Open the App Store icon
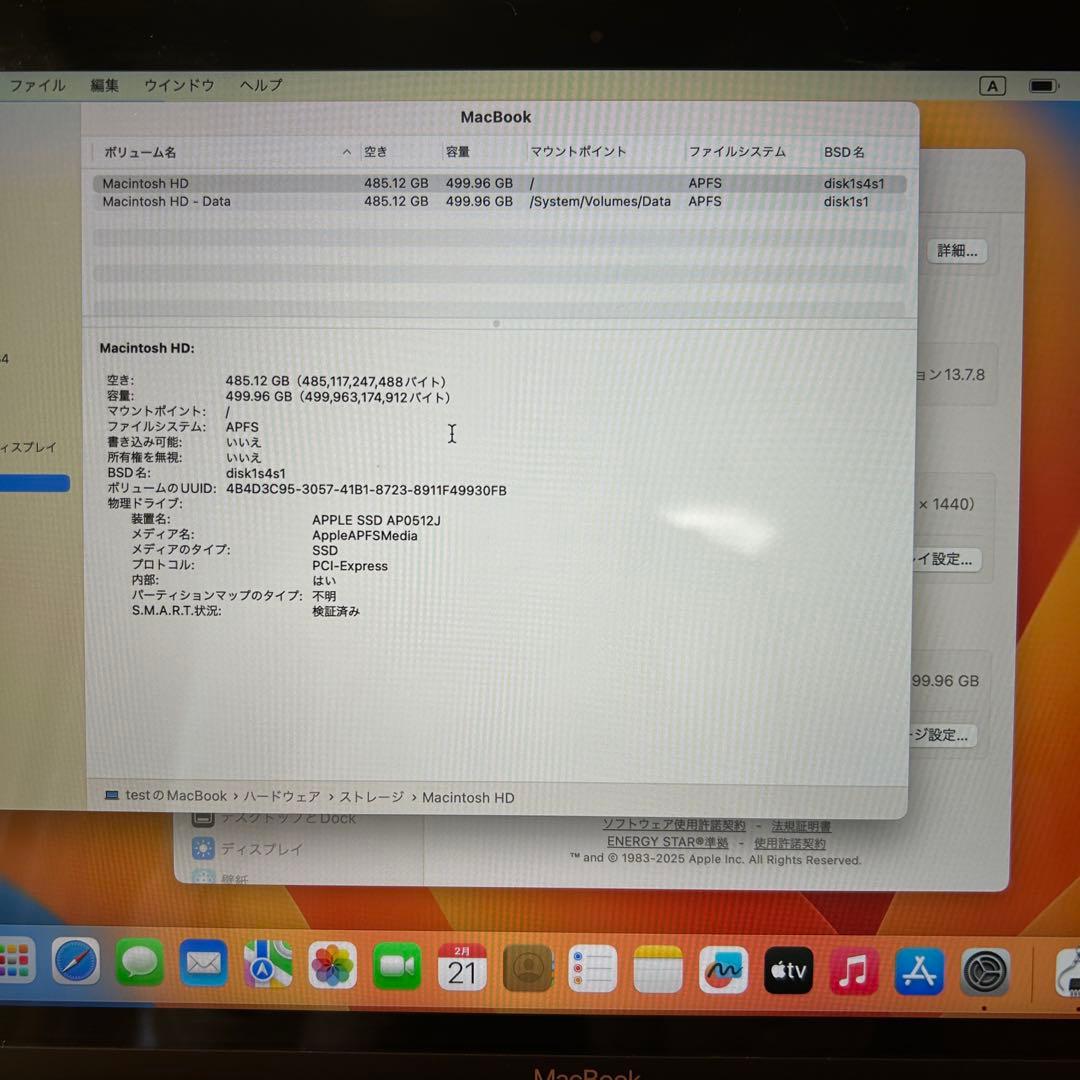 pyautogui.click(x=917, y=968)
